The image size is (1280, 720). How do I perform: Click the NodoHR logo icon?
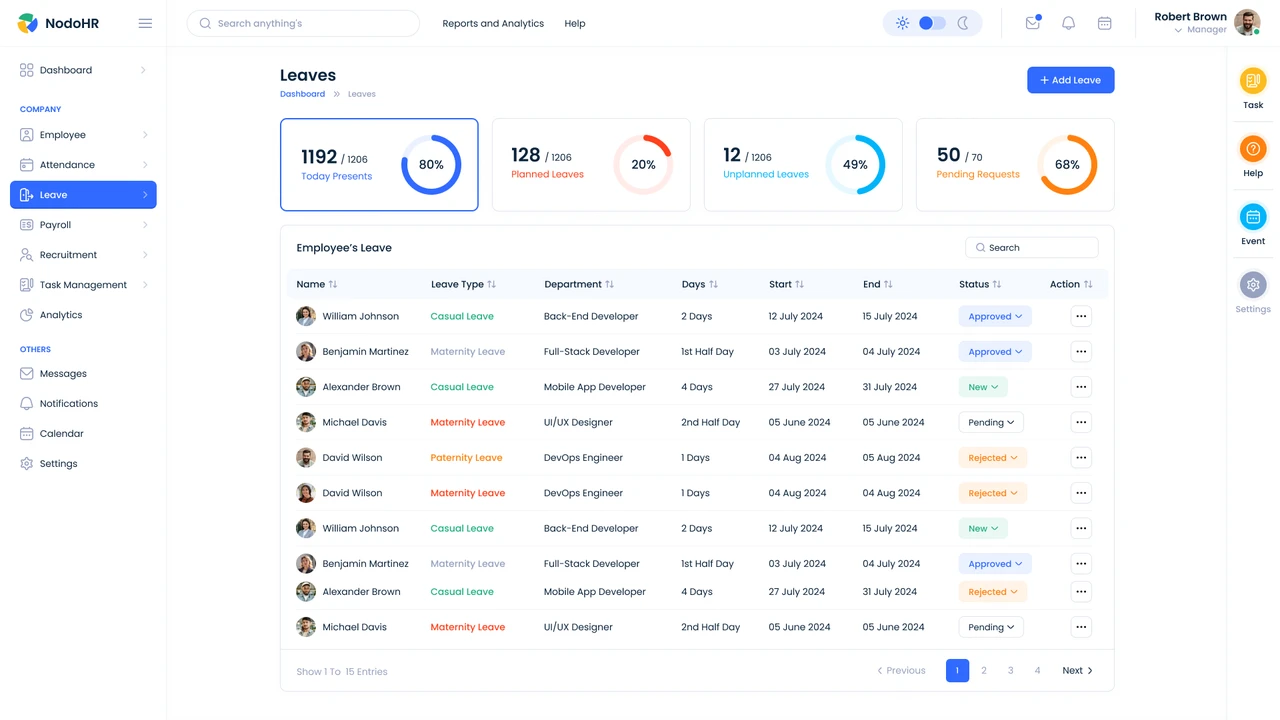(28, 23)
